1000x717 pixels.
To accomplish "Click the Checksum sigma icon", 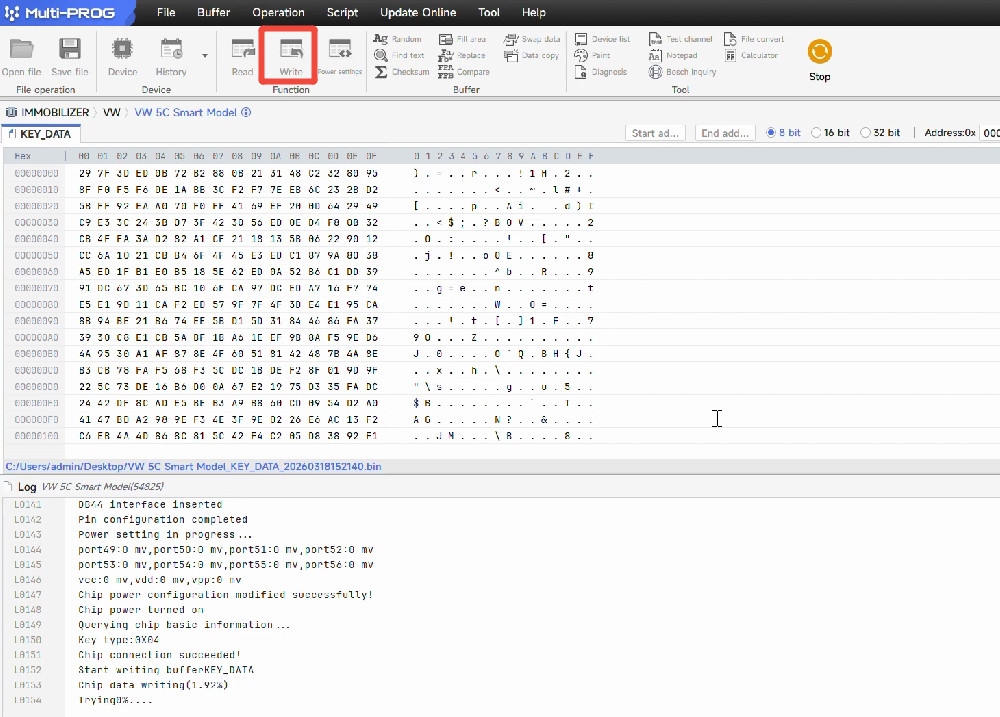I will [381, 72].
